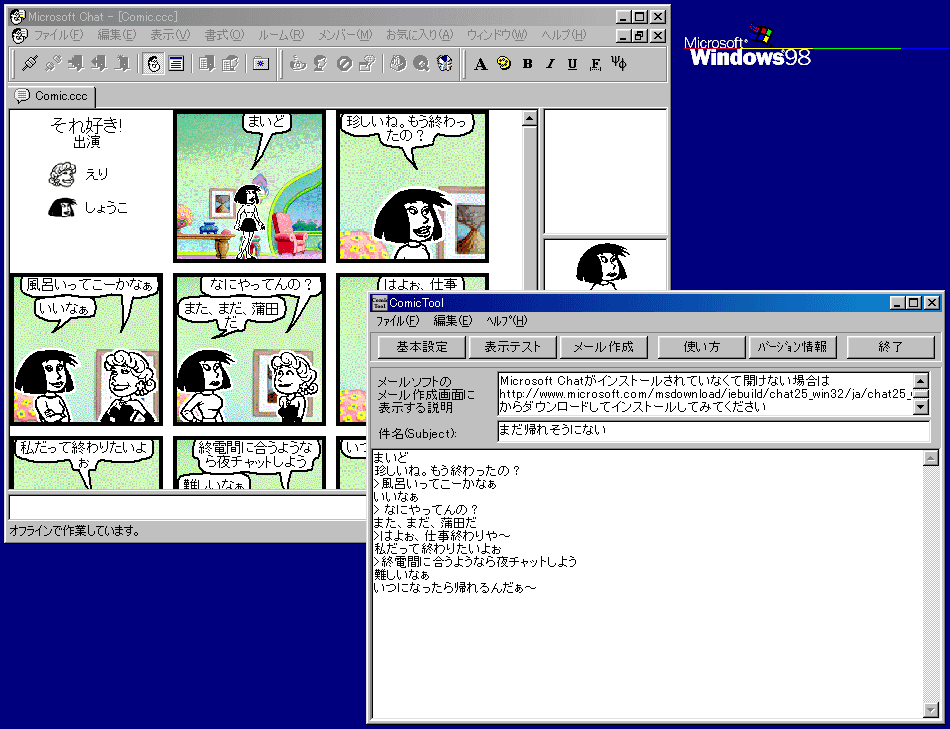Open 編集 menu in ComicTool
Screen dimensions: 950x729
click(453, 321)
